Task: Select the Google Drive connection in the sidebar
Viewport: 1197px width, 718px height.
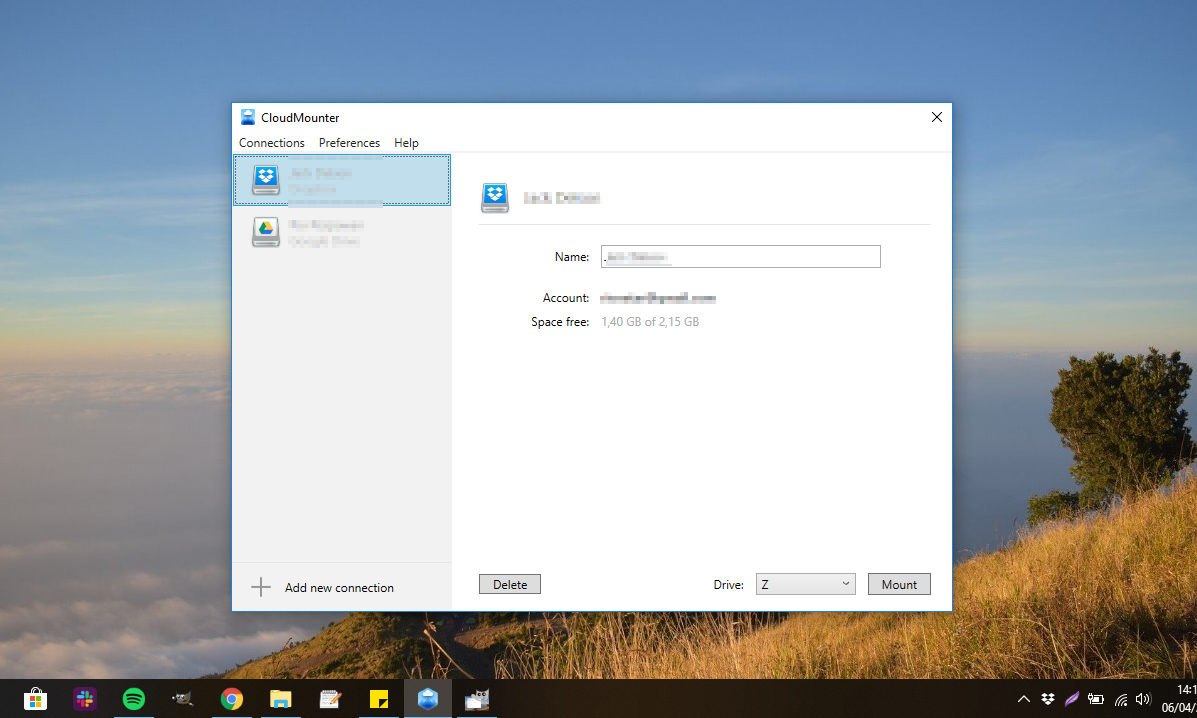Action: [341, 232]
